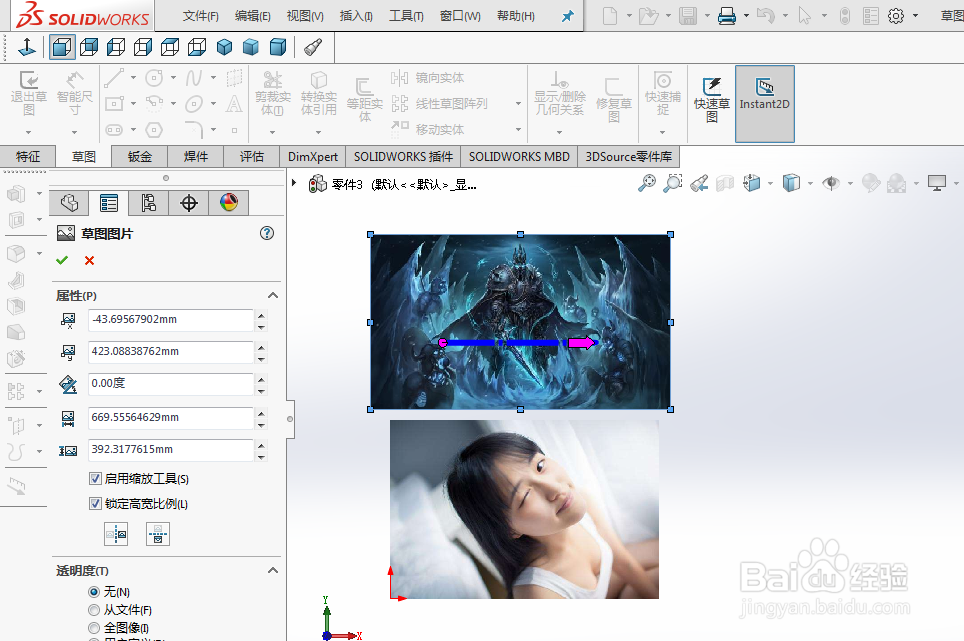The image size is (964, 641).
Task: Open DimXpertManager crosshair tab
Action: (189, 203)
